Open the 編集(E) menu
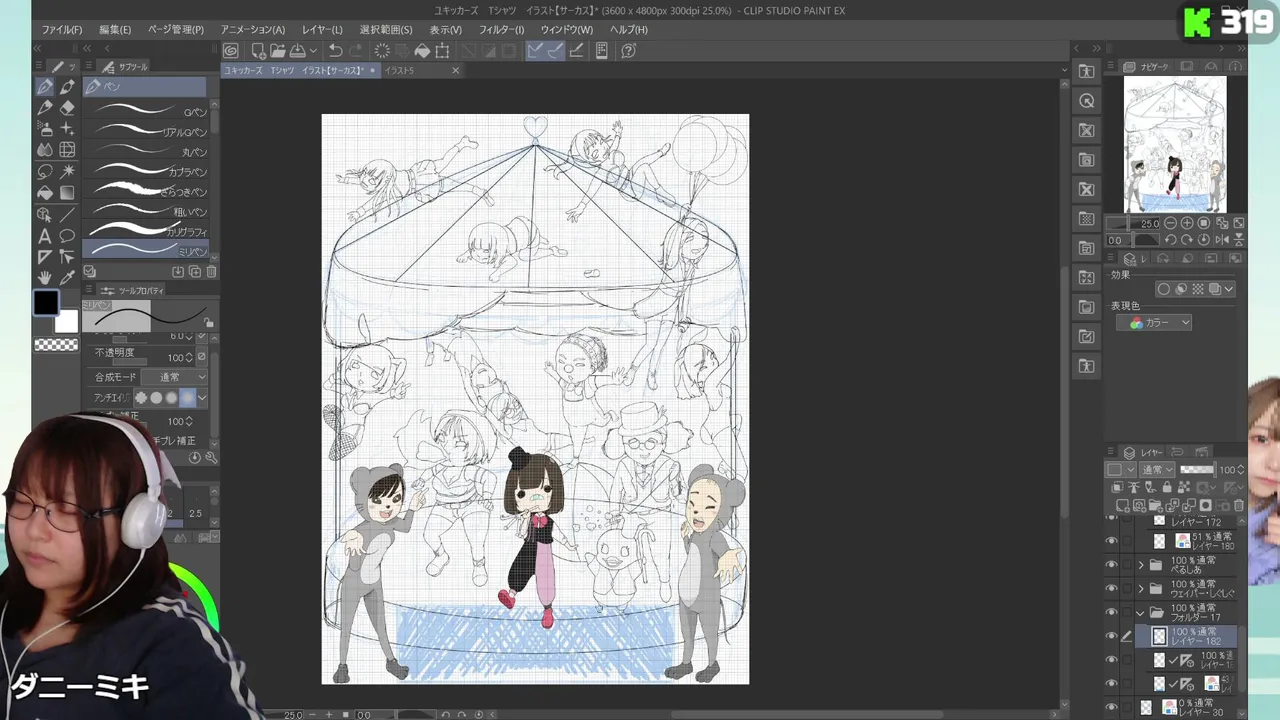This screenshot has width=1280, height=720. tap(115, 30)
